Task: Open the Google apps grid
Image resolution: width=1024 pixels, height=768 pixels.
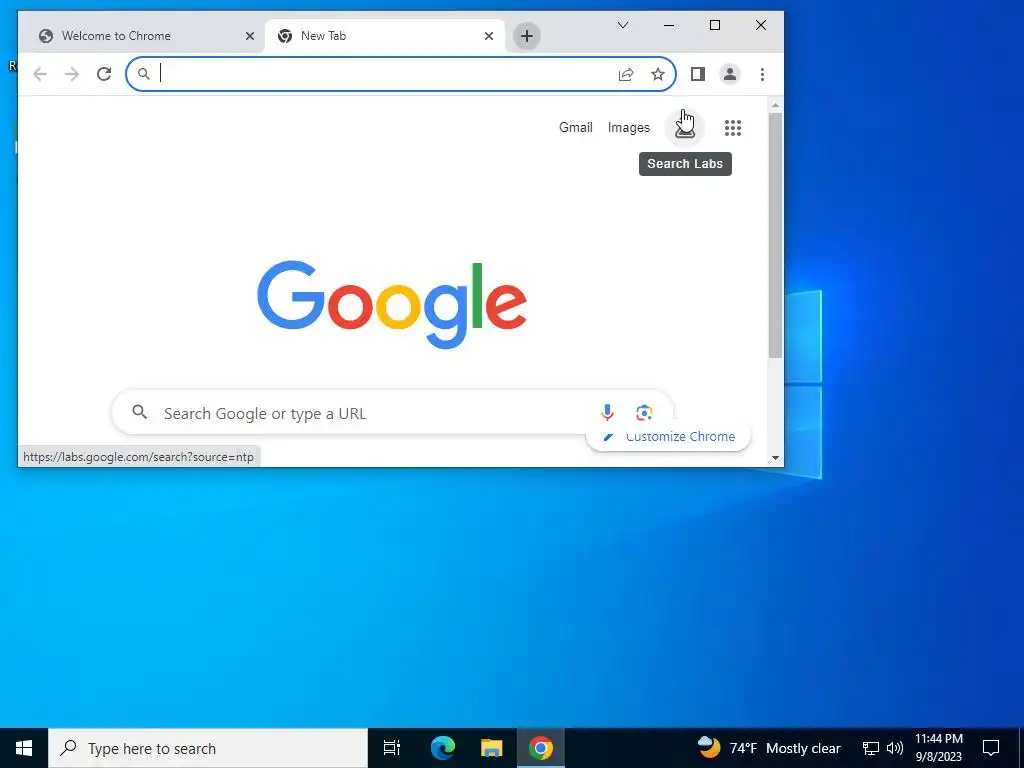Action: 733,128
